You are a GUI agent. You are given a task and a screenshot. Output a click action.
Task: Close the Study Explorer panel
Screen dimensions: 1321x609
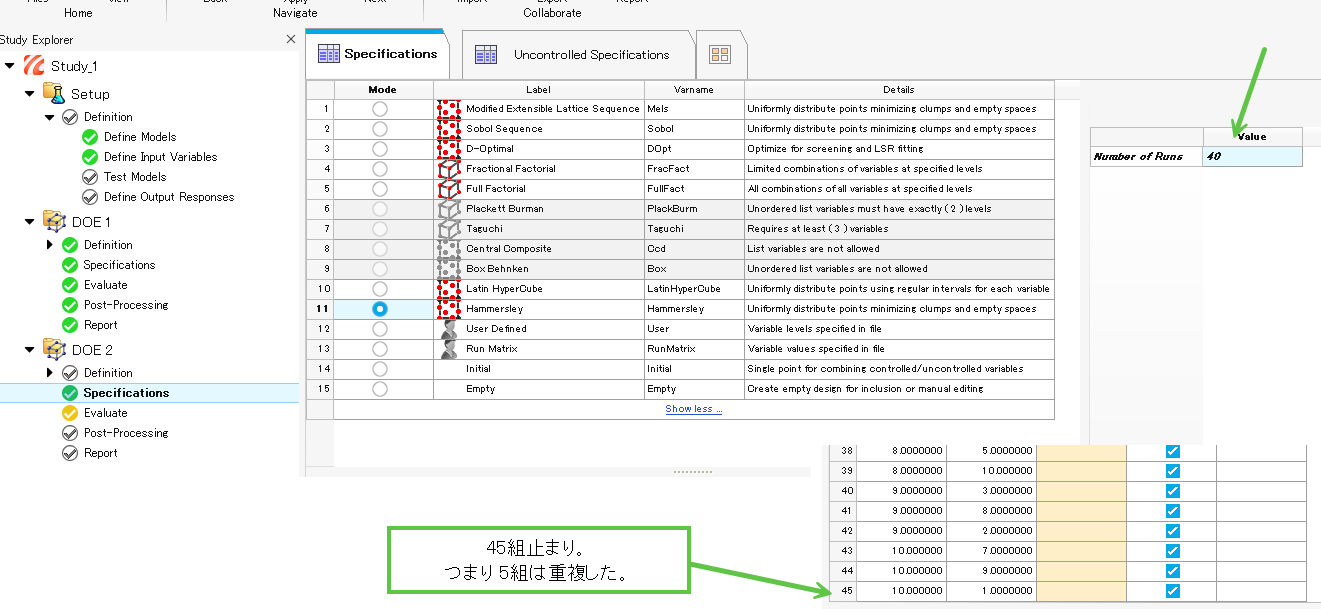[291, 39]
